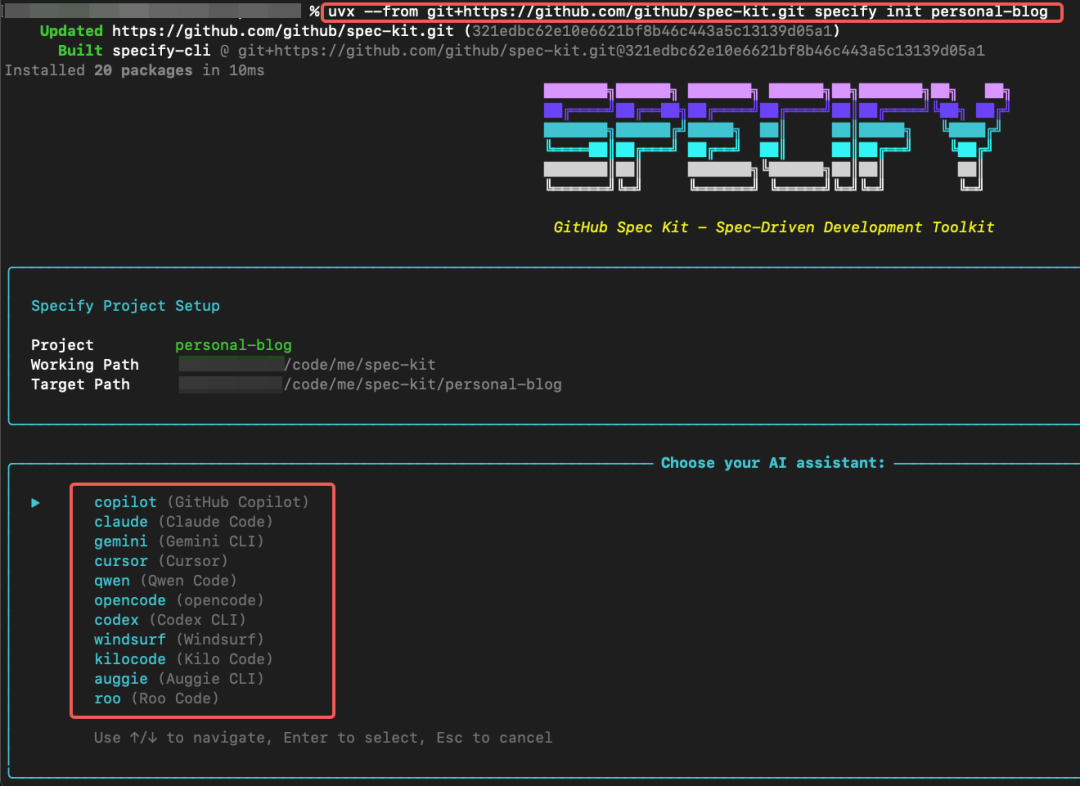Click the Working Path /code/me/spec-kit value
This screenshot has height=786, width=1080.
tap(307, 365)
